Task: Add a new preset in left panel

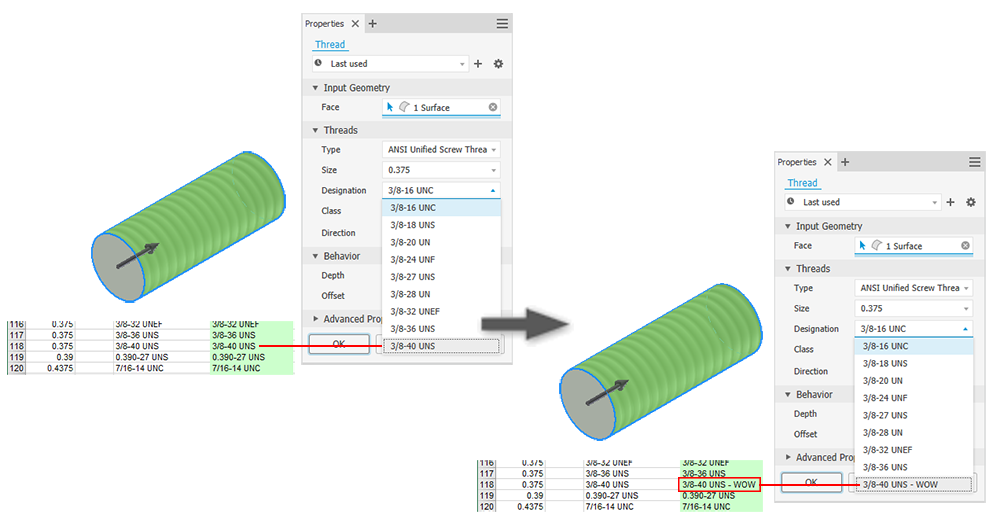Action: click(x=478, y=64)
